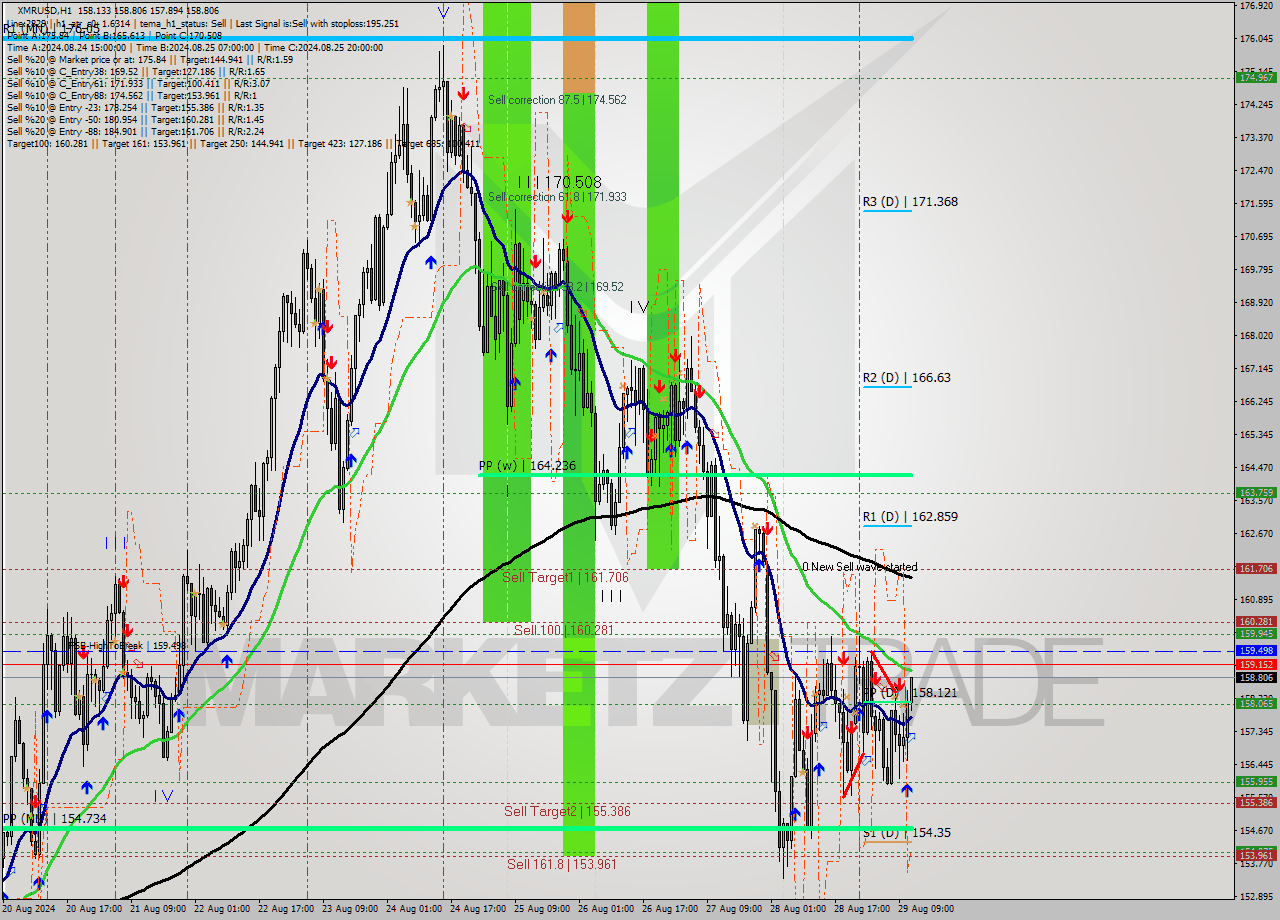Click the green 163.759 price tag on axis
Image resolution: width=1280 pixels, height=920 pixels.
click(x=1256, y=492)
